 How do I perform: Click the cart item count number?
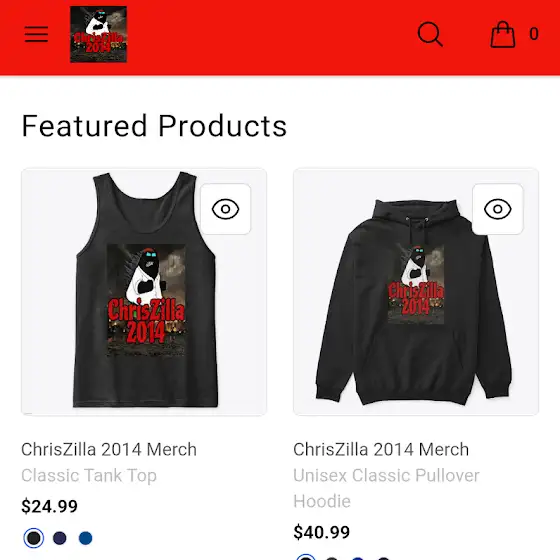[x=534, y=34]
